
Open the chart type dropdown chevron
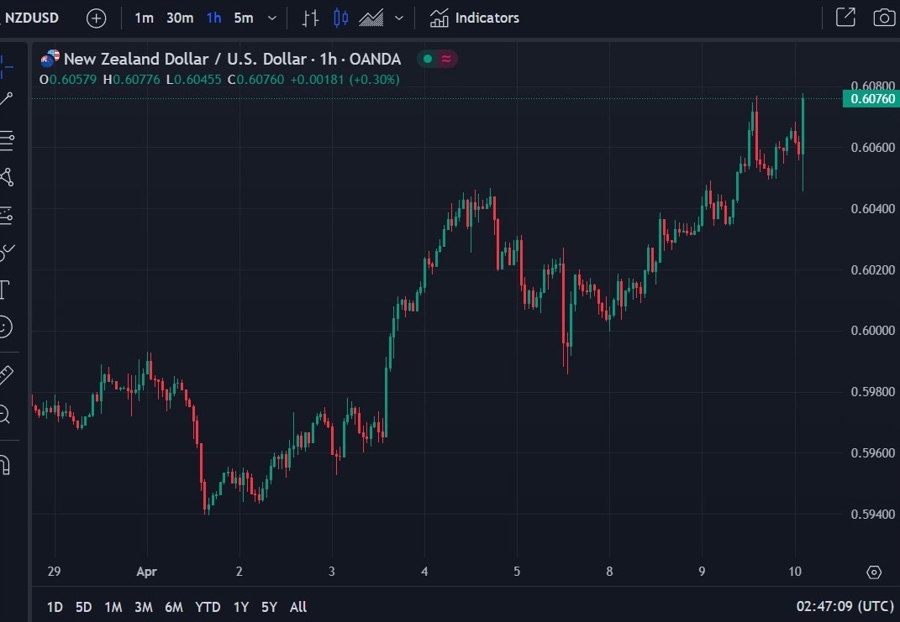tap(398, 17)
